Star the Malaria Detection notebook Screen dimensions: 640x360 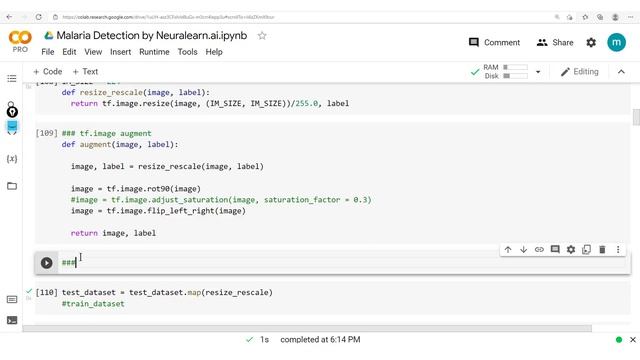tap(262, 36)
